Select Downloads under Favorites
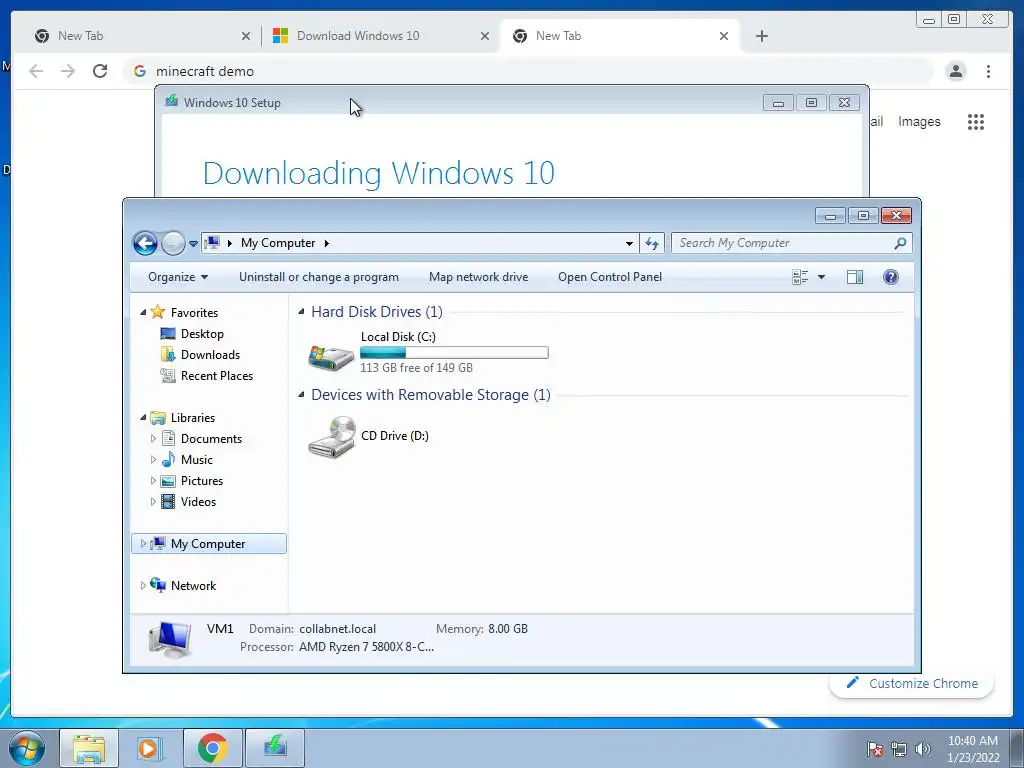The width and height of the screenshot is (1024, 768). point(210,355)
